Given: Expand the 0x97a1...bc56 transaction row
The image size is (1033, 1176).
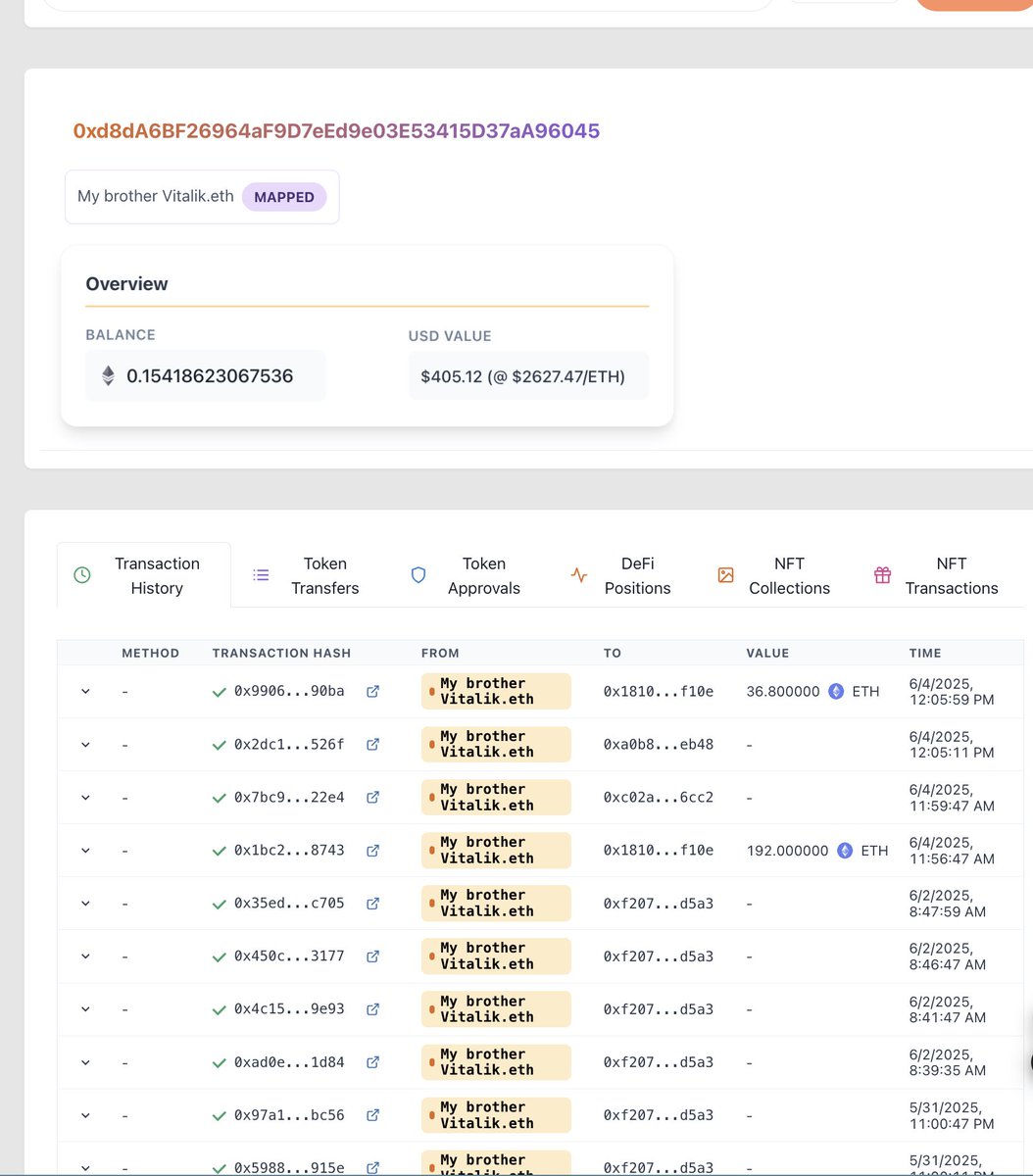Looking at the screenshot, I should coord(85,1115).
